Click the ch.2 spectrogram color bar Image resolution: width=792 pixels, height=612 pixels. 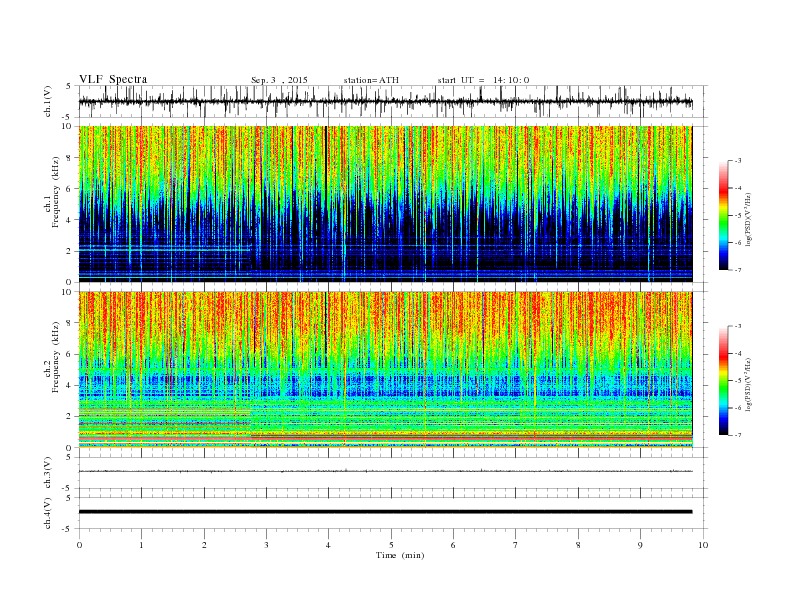(x=723, y=380)
